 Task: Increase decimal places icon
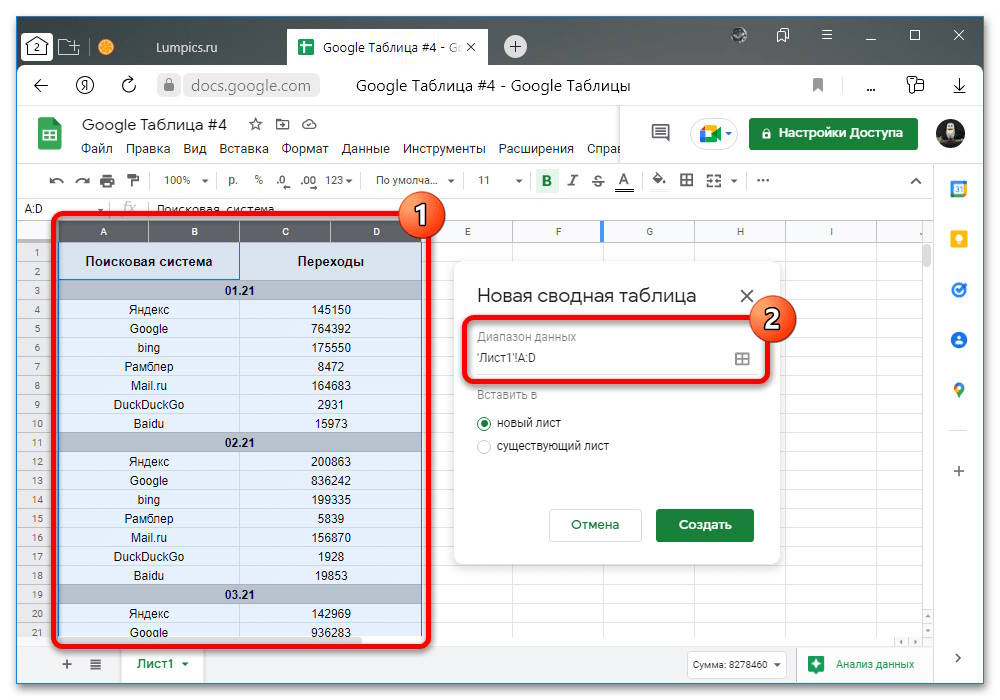(309, 181)
